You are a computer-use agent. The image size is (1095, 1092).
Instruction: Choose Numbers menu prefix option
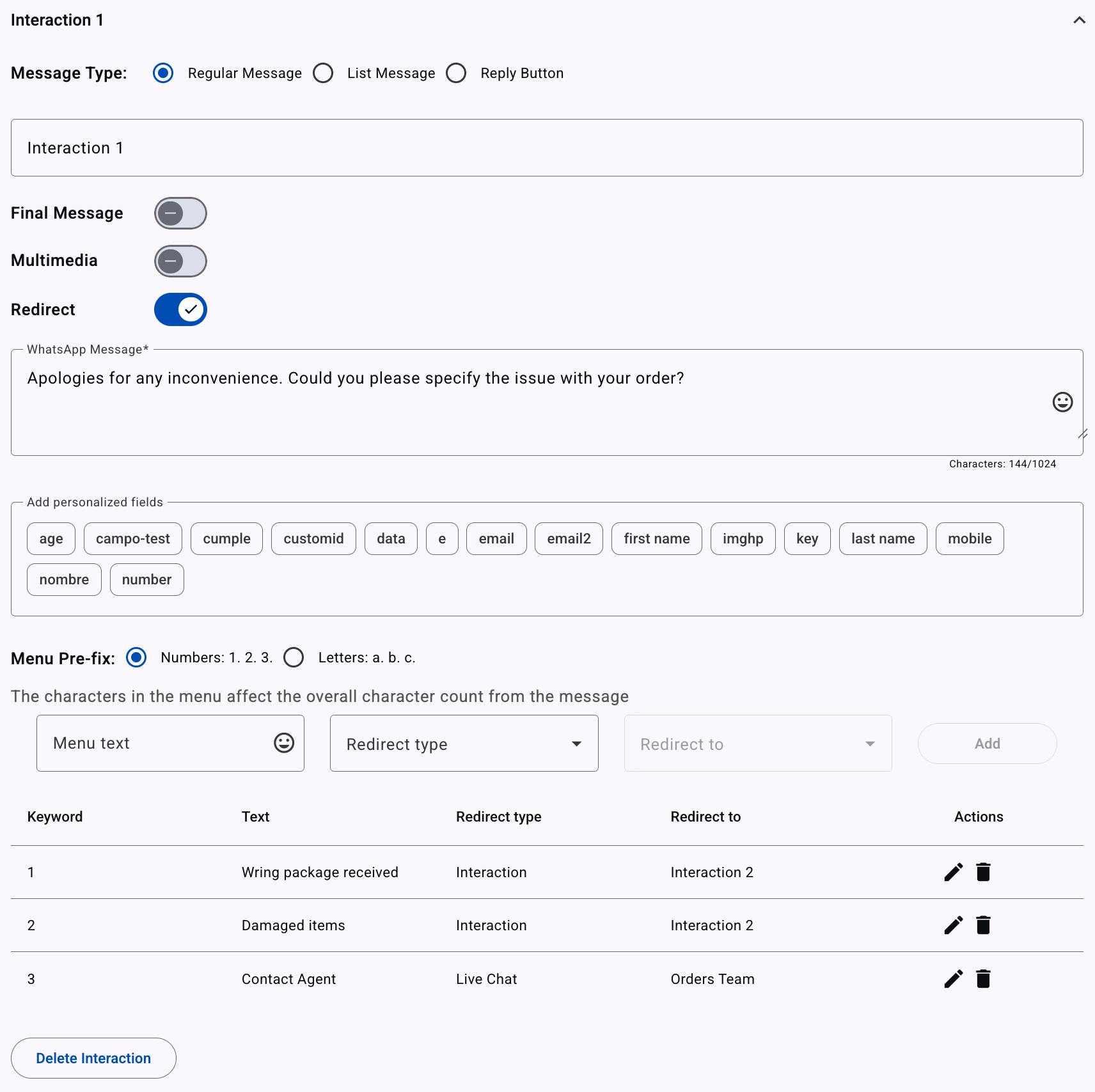click(136, 657)
